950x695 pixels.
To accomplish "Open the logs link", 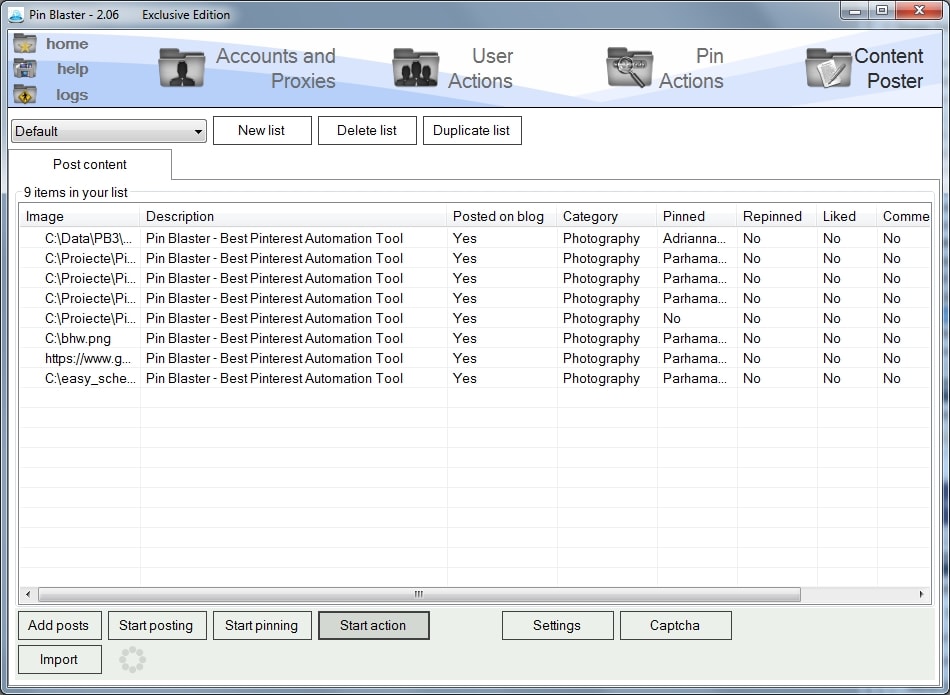I will 72,95.
